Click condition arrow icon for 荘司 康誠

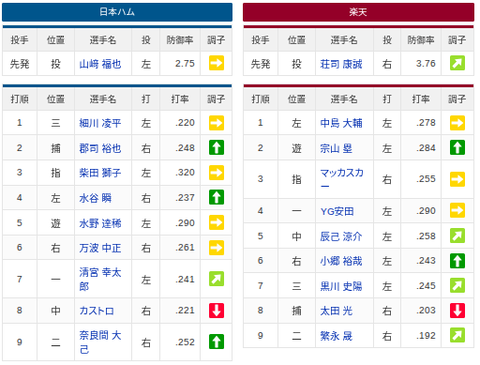[x=457, y=63]
